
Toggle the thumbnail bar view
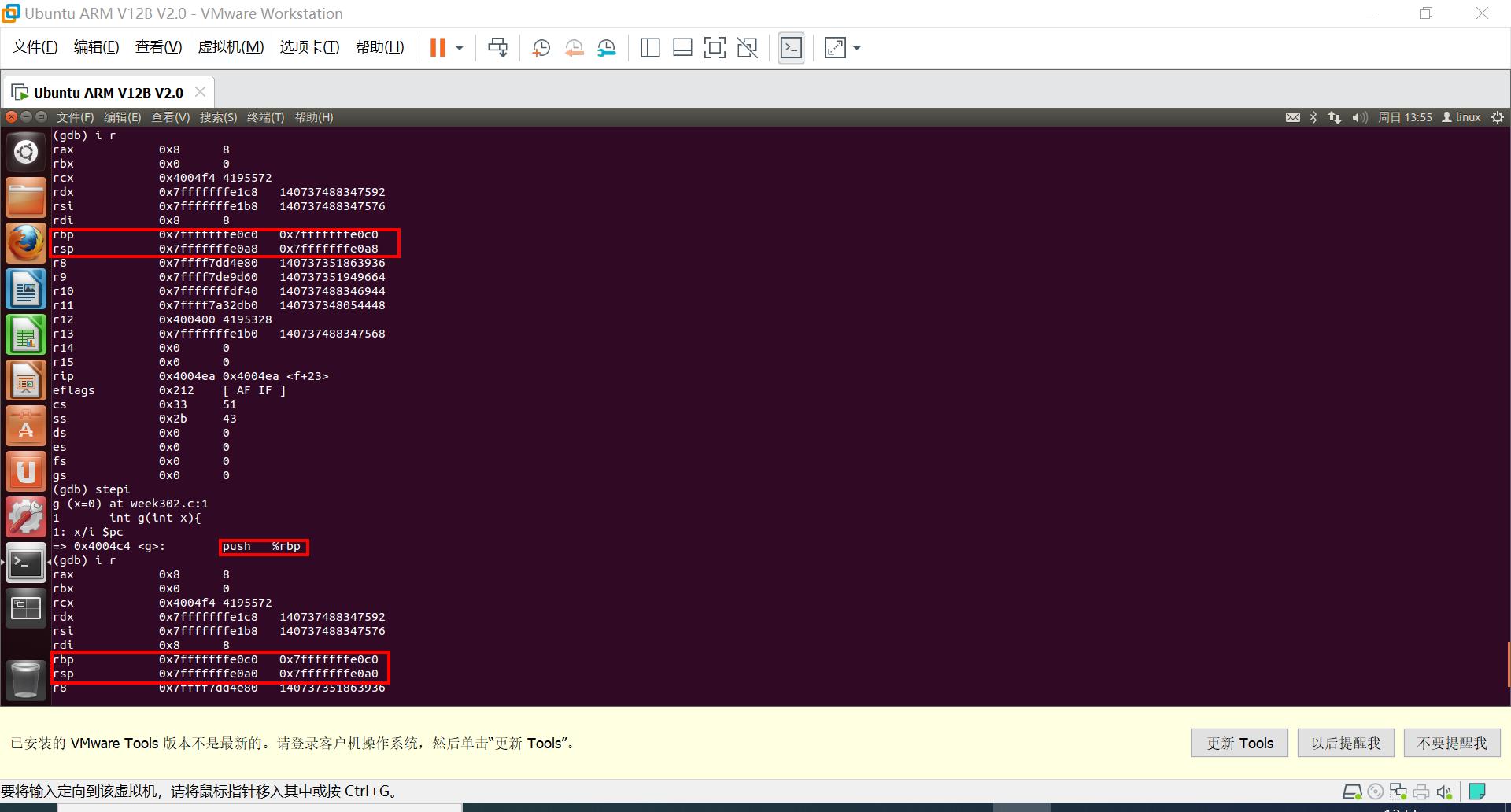pyautogui.click(x=682, y=48)
